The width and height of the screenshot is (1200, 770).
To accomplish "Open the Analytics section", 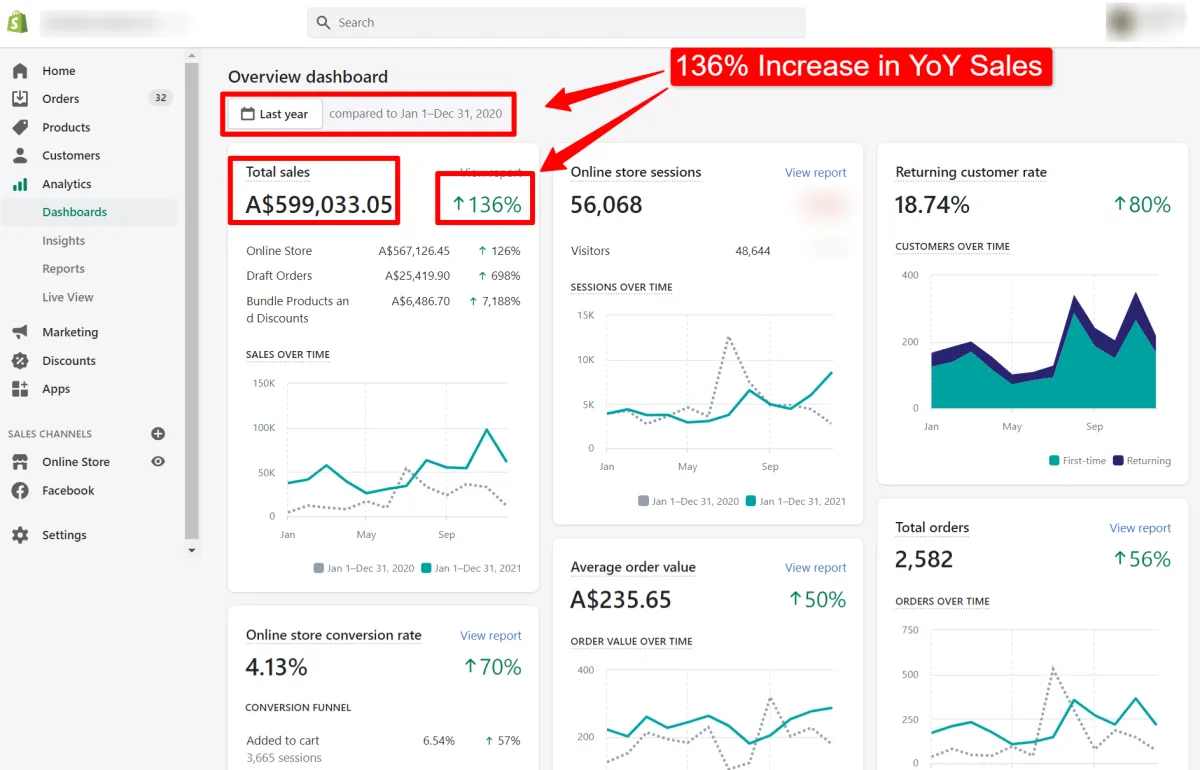I will point(67,184).
